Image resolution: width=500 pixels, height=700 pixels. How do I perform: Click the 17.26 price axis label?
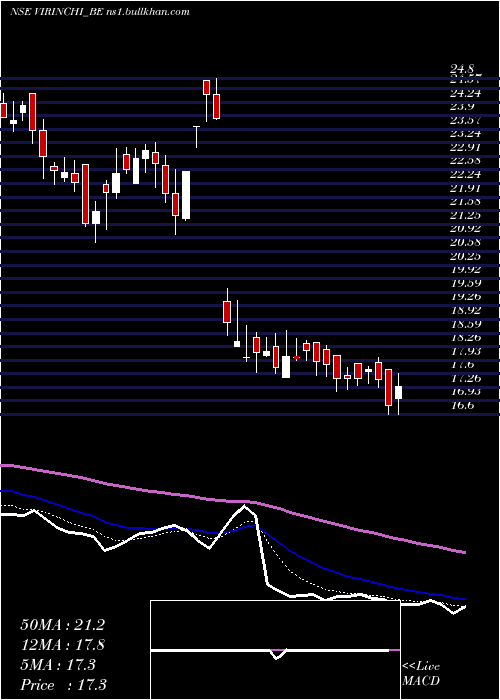pyautogui.click(x=465, y=379)
